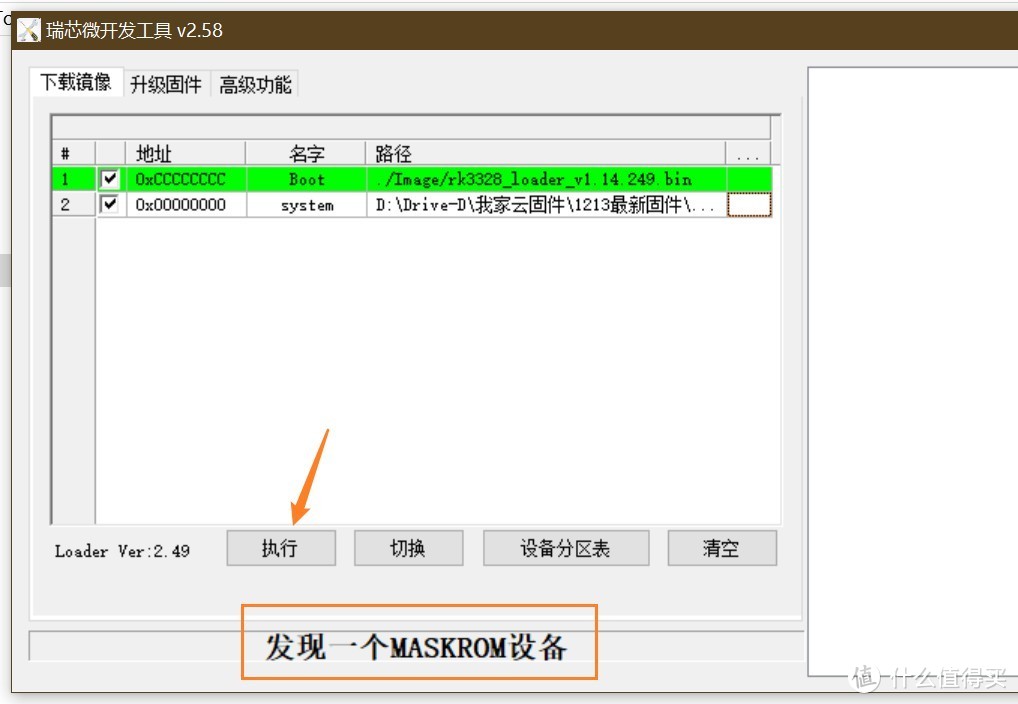Uncheck the system row checkbox
Viewport: 1018px width, 704px height.
pos(110,205)
